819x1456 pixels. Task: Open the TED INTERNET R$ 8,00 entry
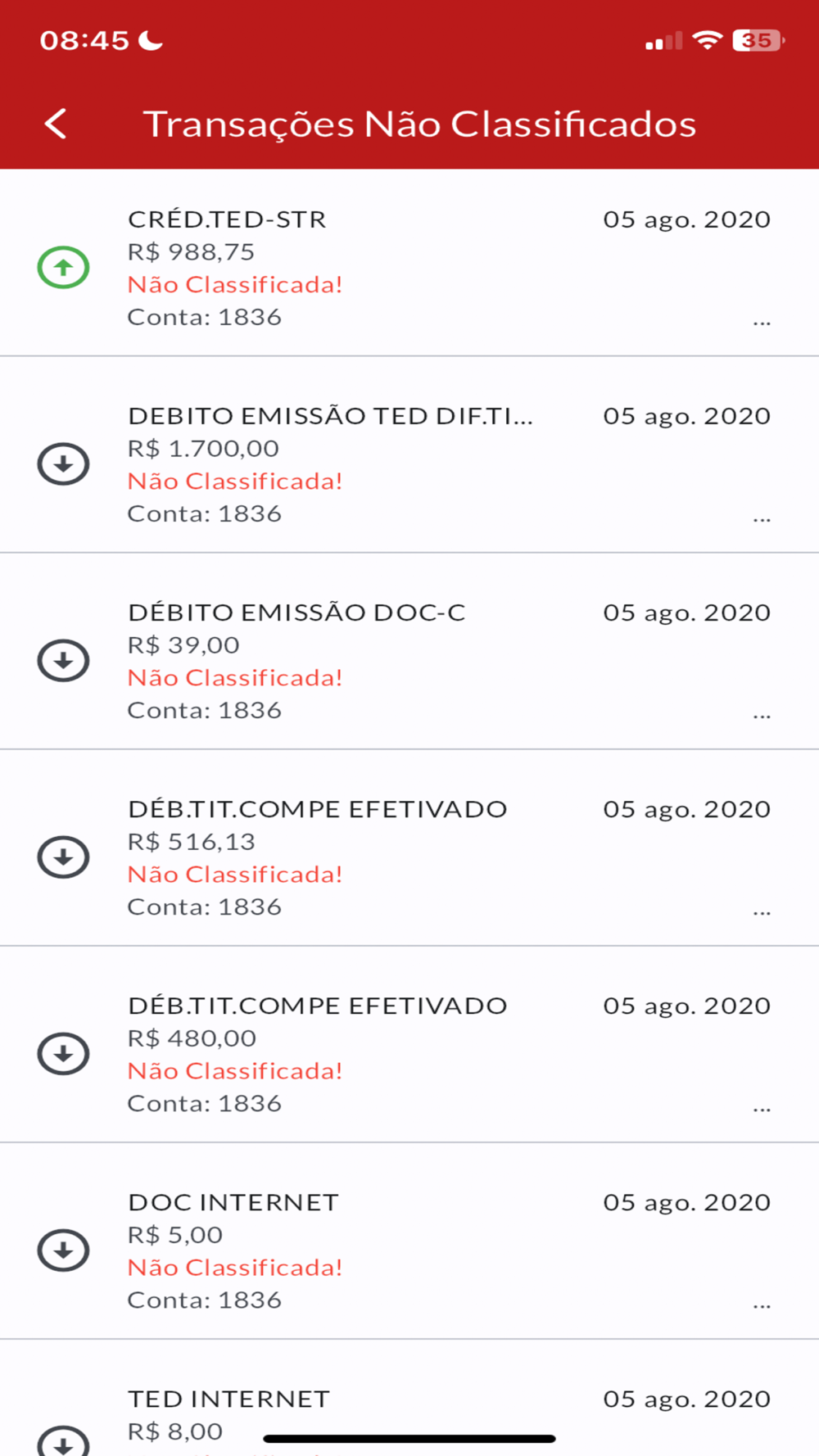(409, 1399)
